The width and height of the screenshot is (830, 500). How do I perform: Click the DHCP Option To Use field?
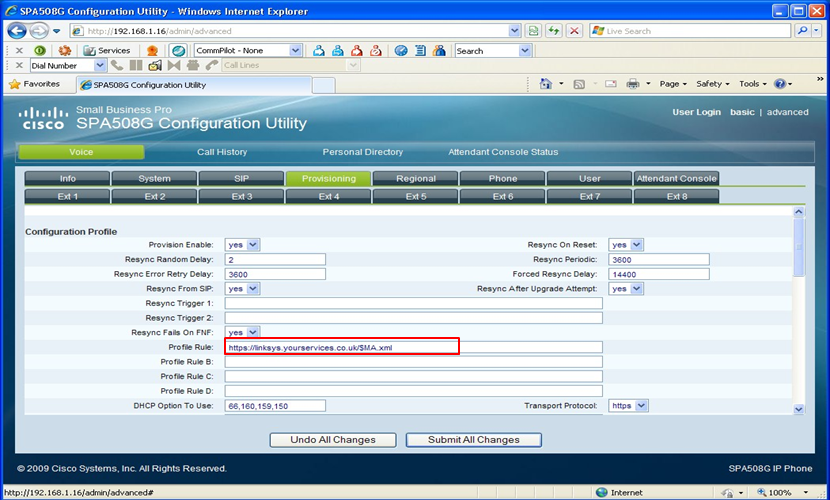click(x=275, y=406)
